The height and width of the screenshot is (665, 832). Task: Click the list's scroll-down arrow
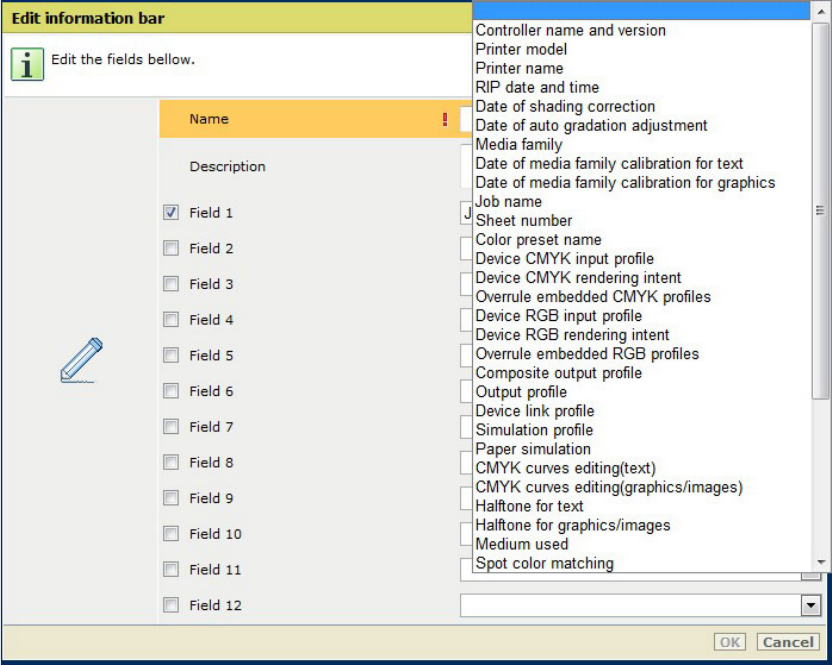(x=820, y=563)
